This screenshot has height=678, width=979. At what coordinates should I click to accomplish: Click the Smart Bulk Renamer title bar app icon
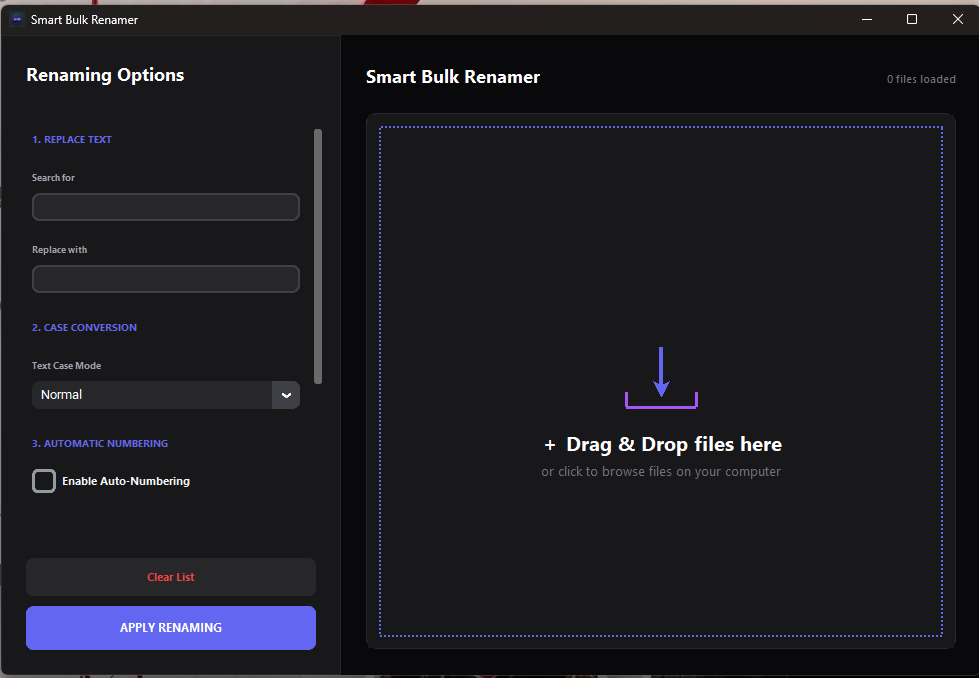click(17, 19)
